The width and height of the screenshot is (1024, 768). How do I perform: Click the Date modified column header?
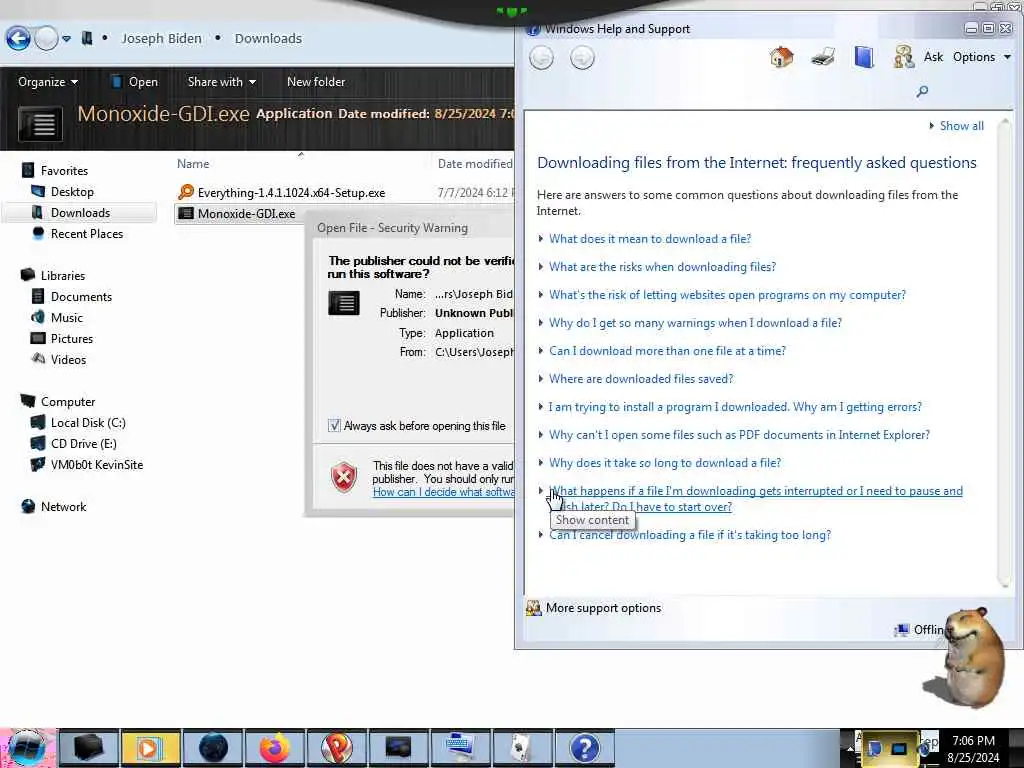[475, 164]
